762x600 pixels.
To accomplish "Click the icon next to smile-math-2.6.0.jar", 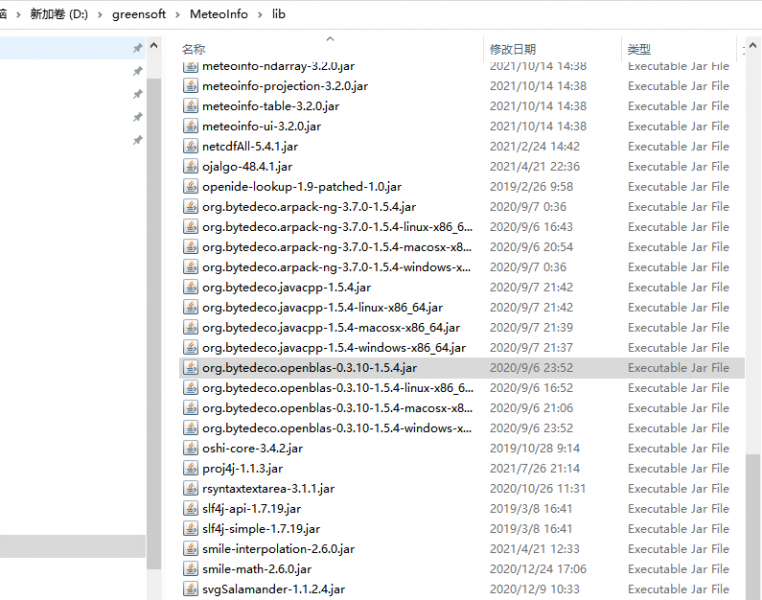I will [x=191, y=569].
